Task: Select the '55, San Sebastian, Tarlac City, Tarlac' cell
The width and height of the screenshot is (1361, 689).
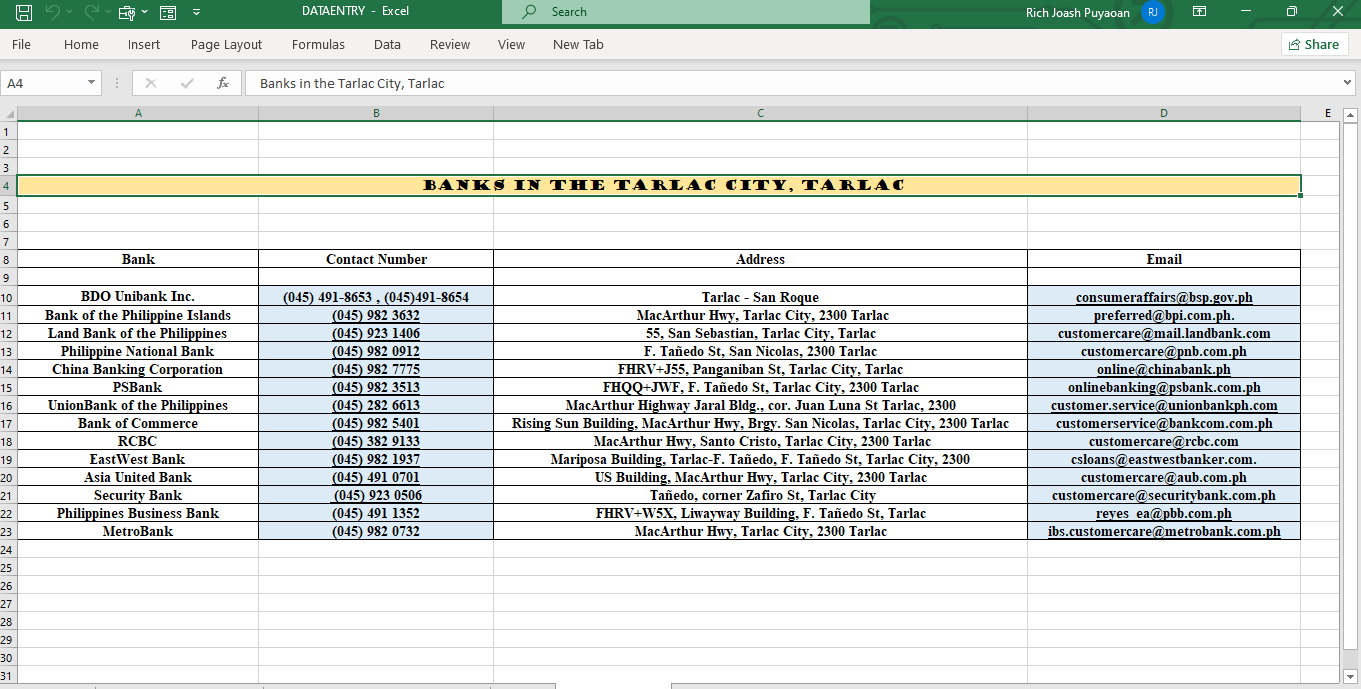Action: pos(760,333)
